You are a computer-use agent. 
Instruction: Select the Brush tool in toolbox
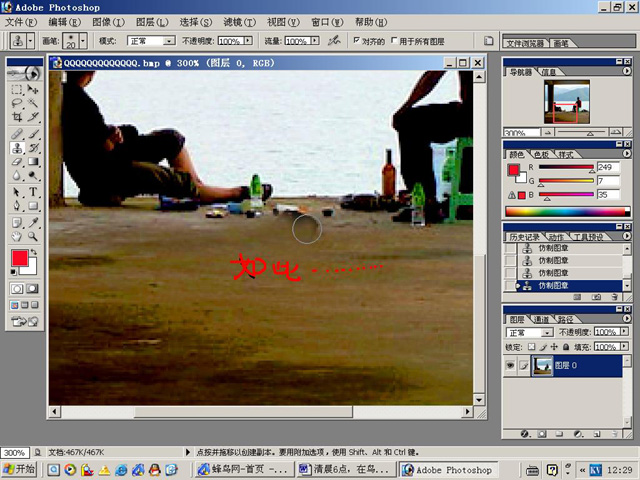(x=33, y=134)
